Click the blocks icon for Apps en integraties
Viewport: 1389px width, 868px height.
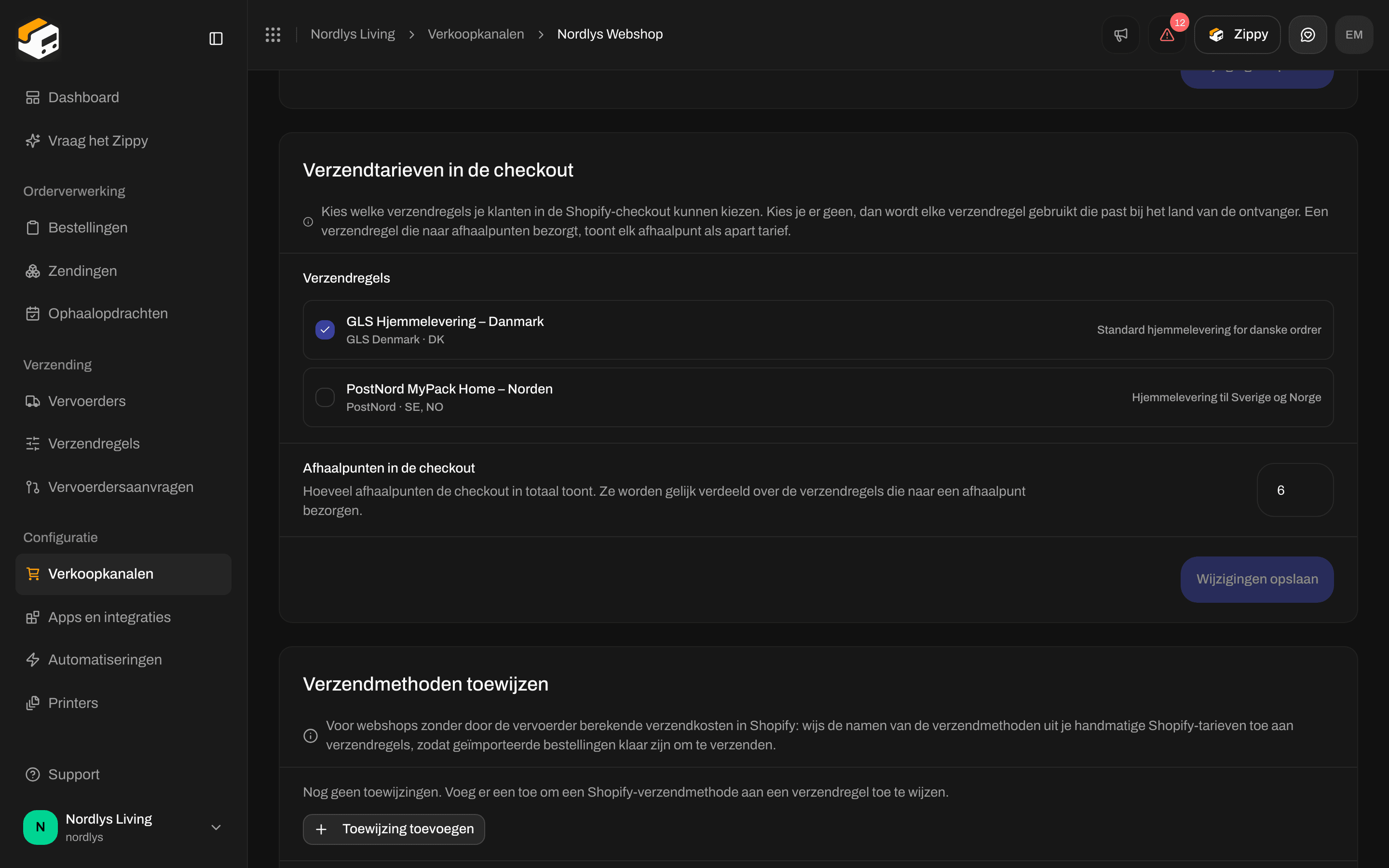[x=33, y=617]
